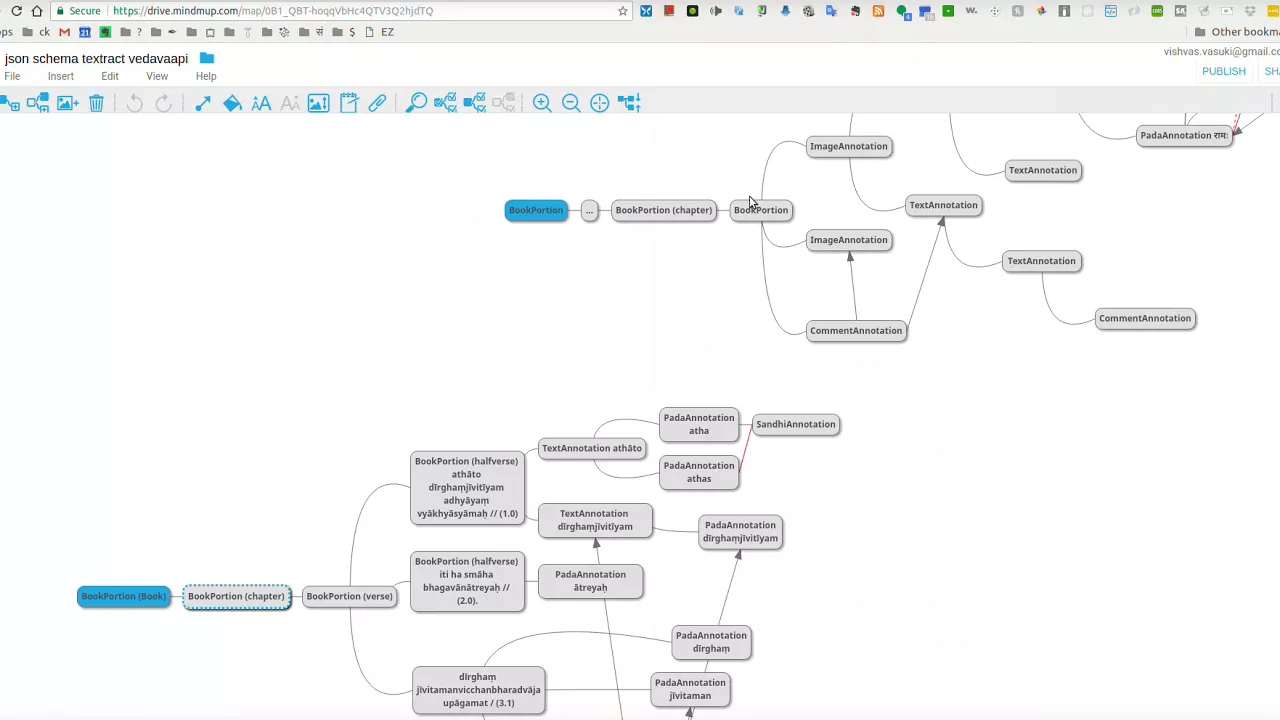
Task: Expand the collapsed '...' ellipsis node
Action: tap(589, 210)
